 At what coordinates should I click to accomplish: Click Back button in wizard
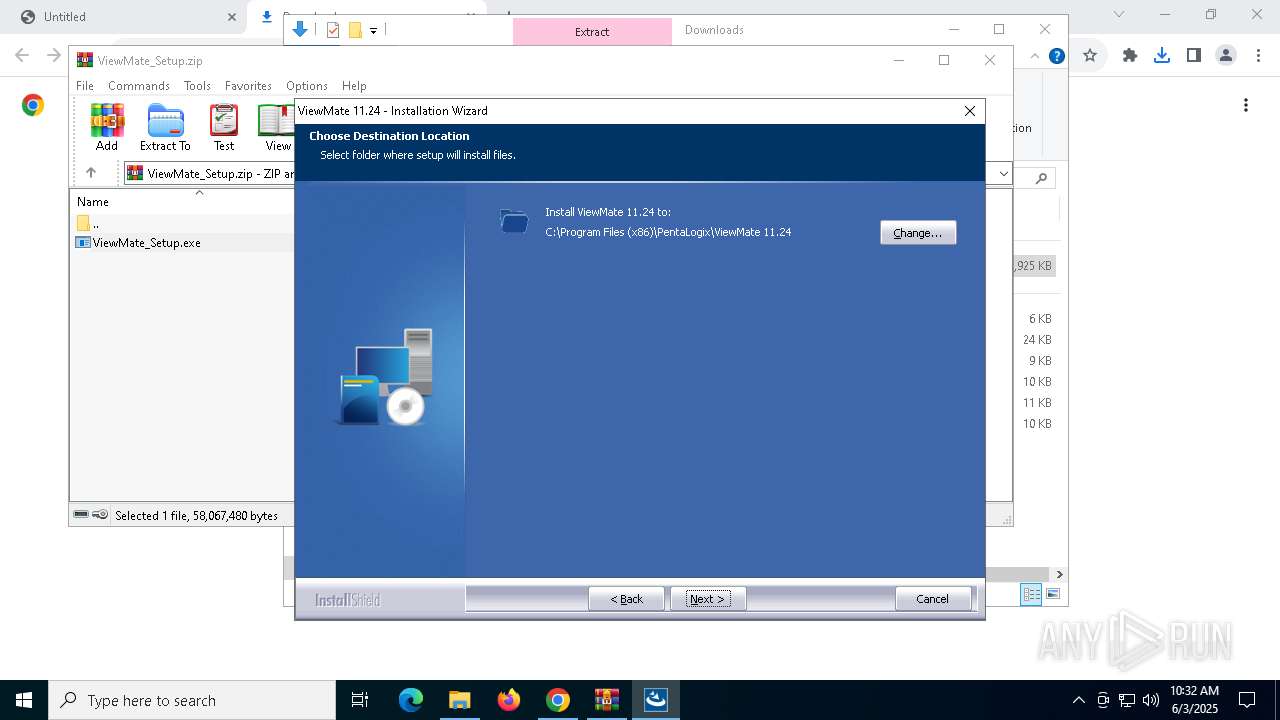tap(627, 599)
